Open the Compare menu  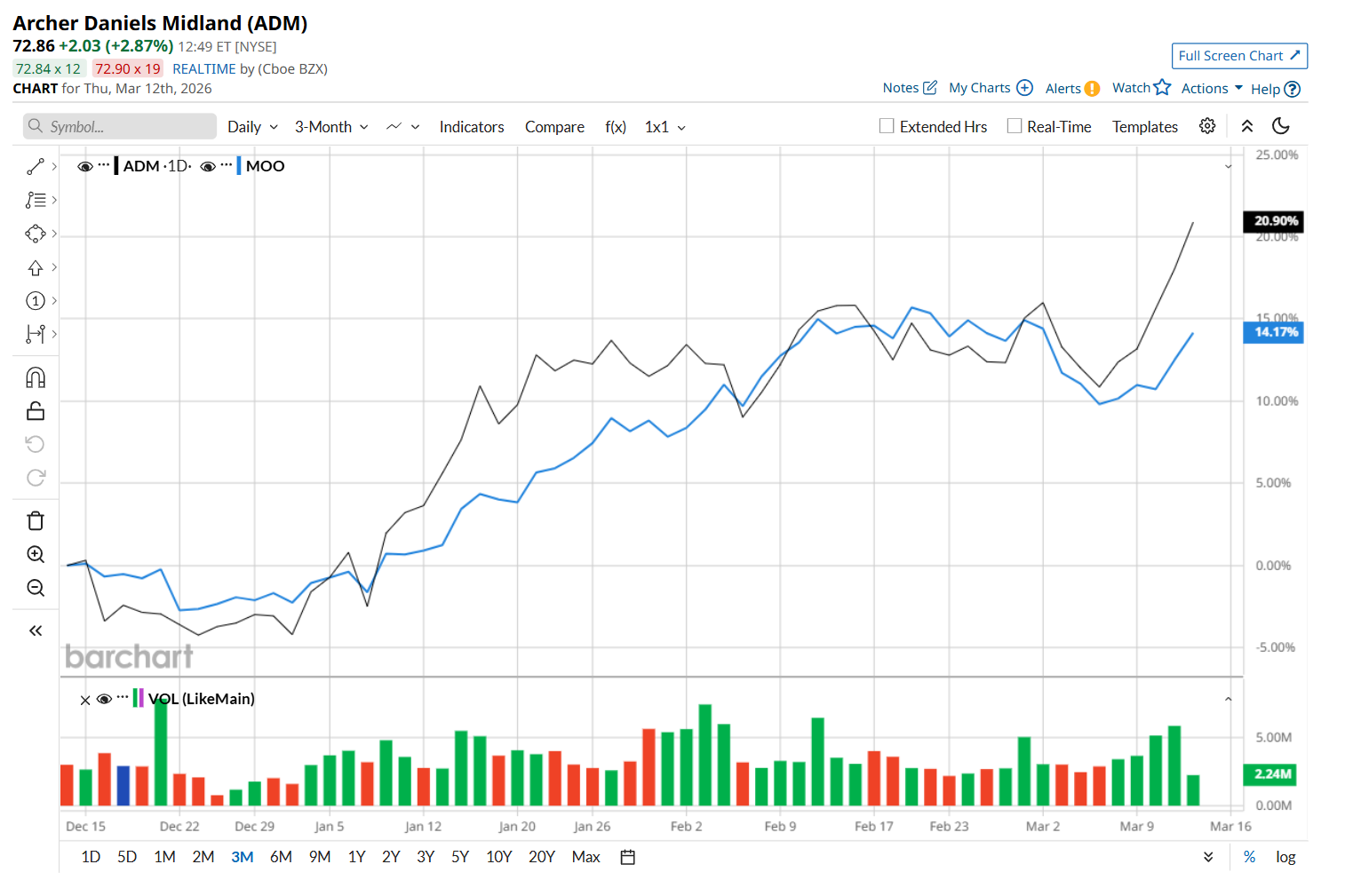point(554,127)
